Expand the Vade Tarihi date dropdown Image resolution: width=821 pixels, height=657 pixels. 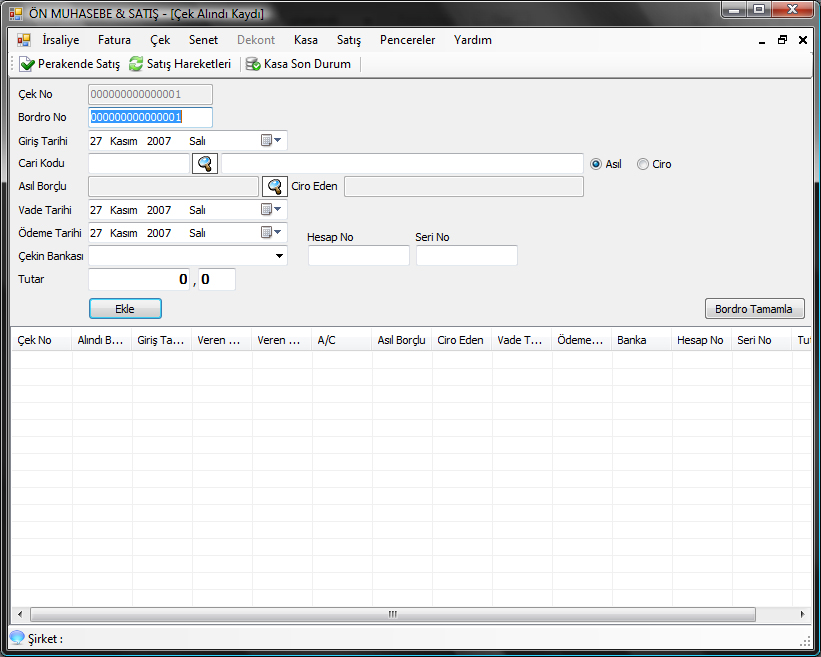click(x=271, y=210)
